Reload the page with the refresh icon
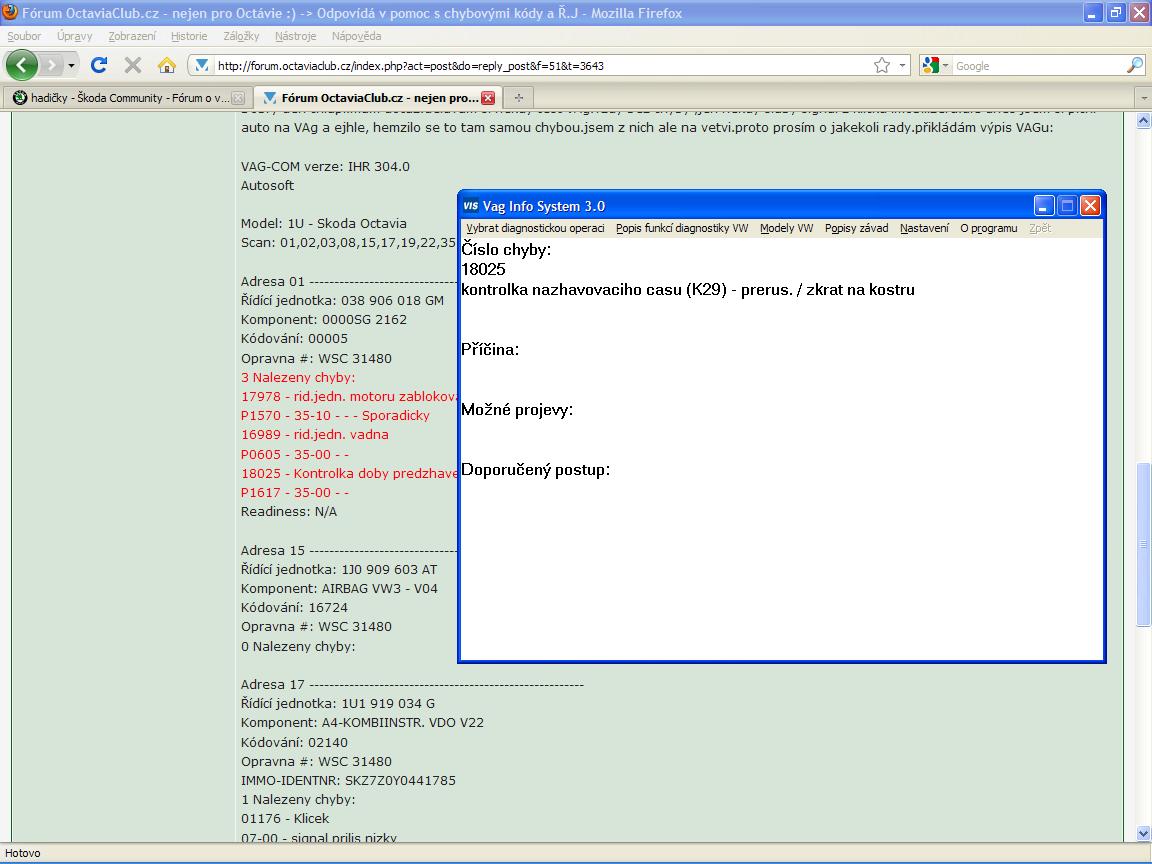The width and height of the screenshot is (1152, 864). pyautogui.click(x=99, y=65)
